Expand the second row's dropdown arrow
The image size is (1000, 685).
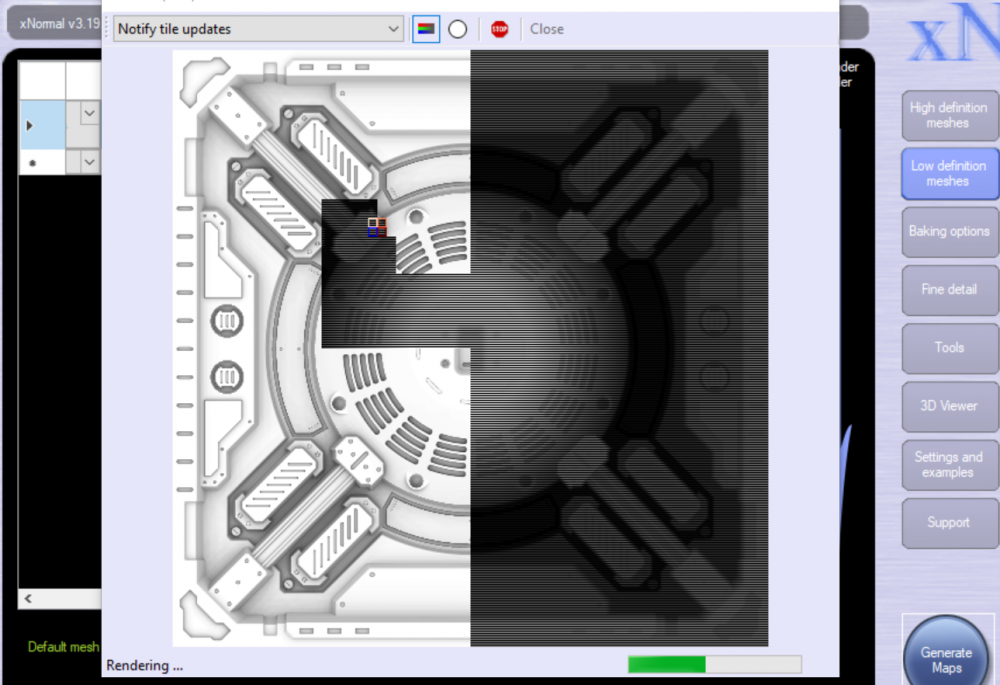pos(89,161)
